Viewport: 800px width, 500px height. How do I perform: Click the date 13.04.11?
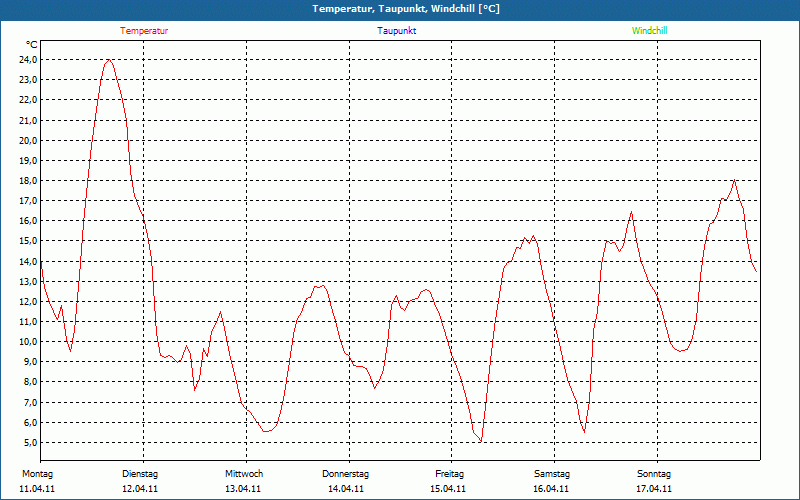[243, 489]
